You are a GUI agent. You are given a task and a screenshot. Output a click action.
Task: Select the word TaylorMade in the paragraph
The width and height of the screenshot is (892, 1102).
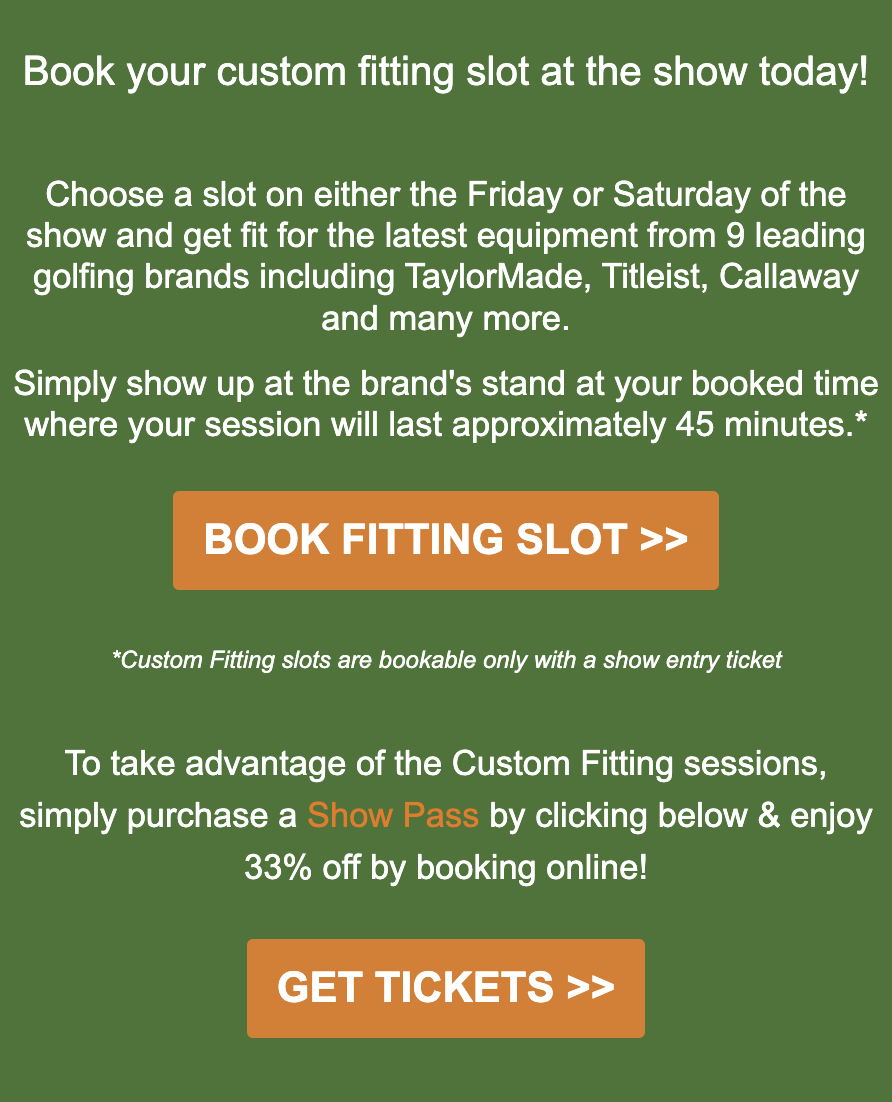[x=494, y=277]
